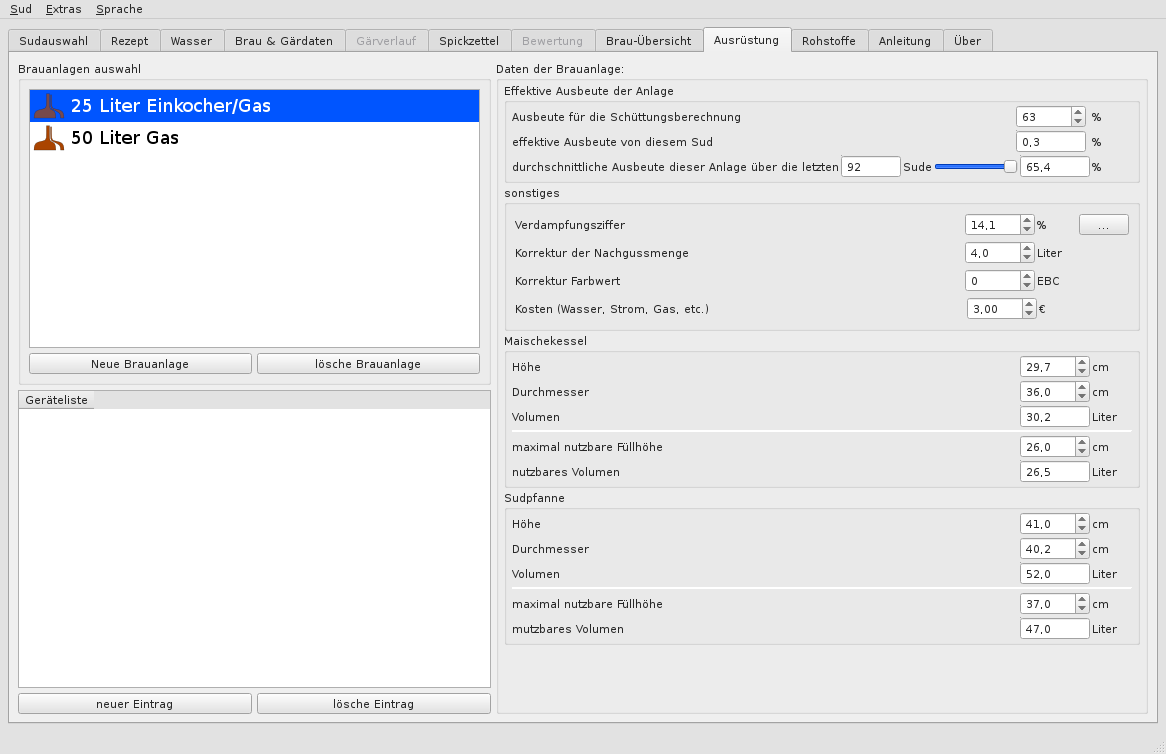Click the neuer Eintrag button
The width and height of the screenshot is (1166, 754).
[134, 704]
